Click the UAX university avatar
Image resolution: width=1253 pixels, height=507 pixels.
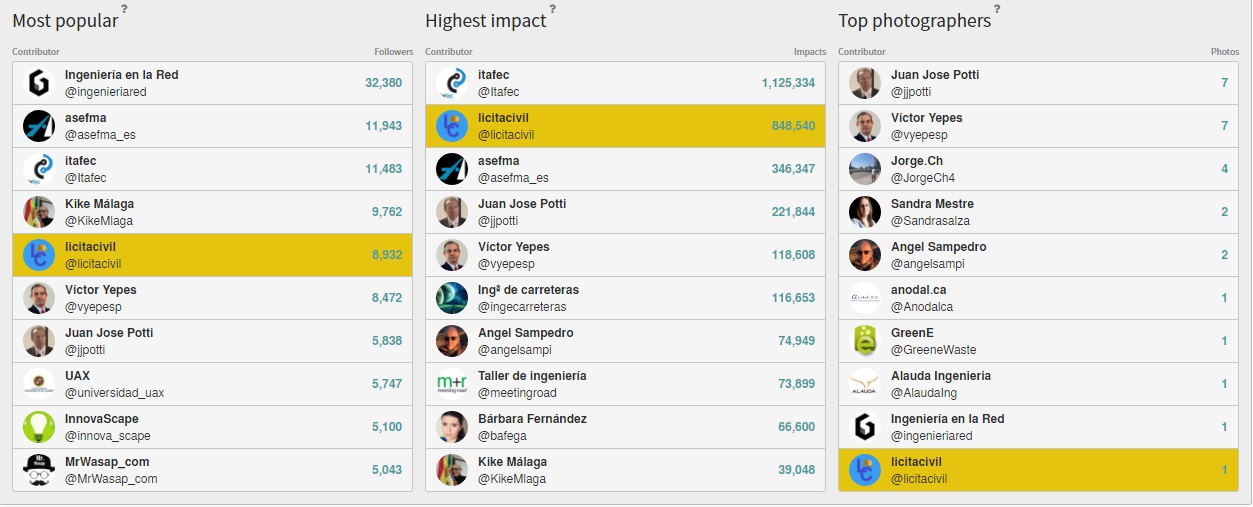tap(39, 384)
